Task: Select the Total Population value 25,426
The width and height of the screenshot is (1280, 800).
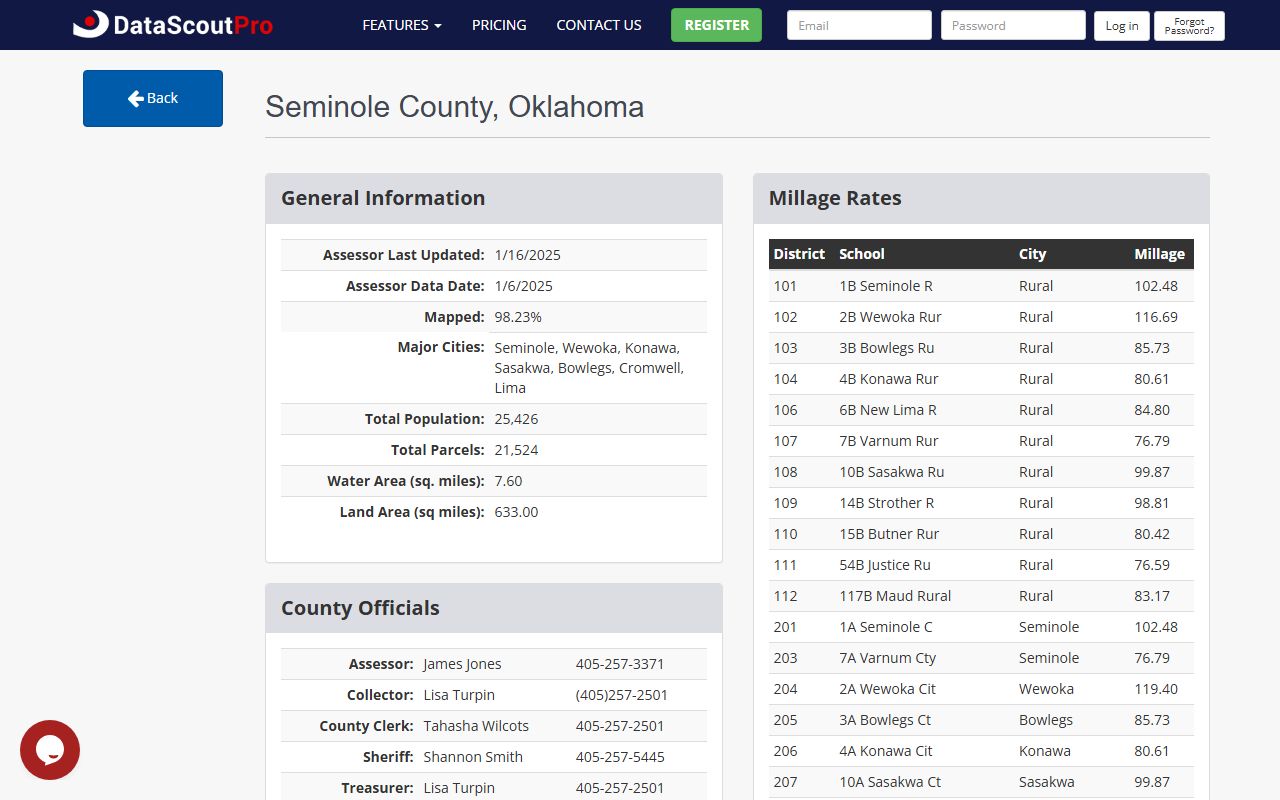Action: 516,419
